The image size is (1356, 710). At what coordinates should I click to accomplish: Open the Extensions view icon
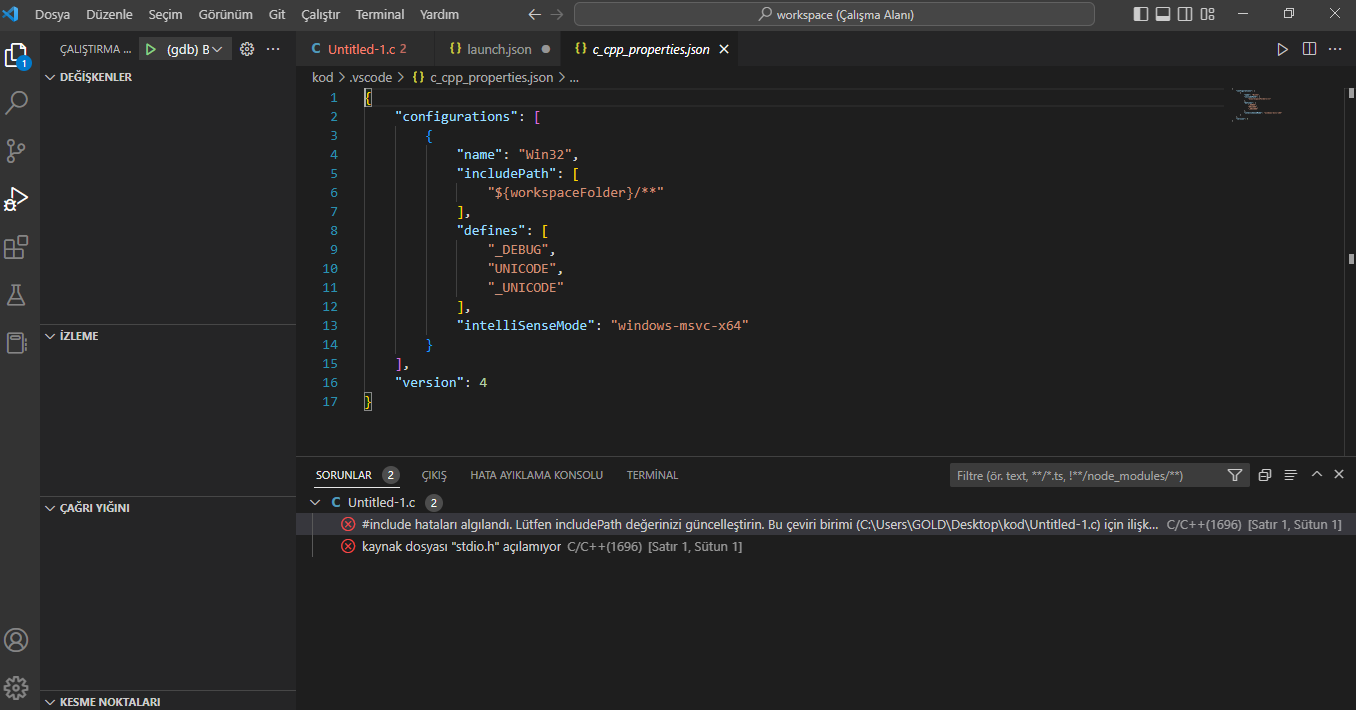coord(17,247)
